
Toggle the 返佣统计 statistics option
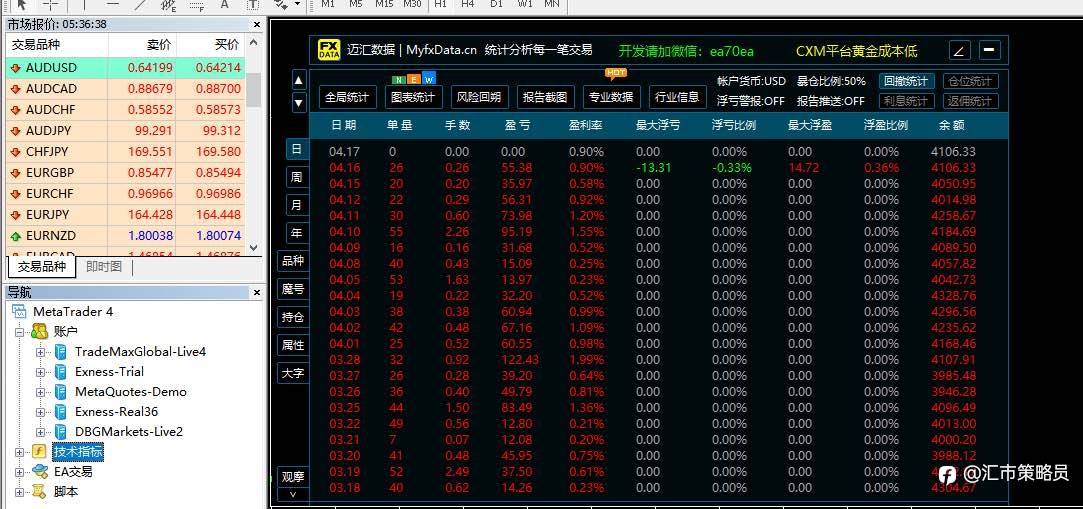[970, 101]
